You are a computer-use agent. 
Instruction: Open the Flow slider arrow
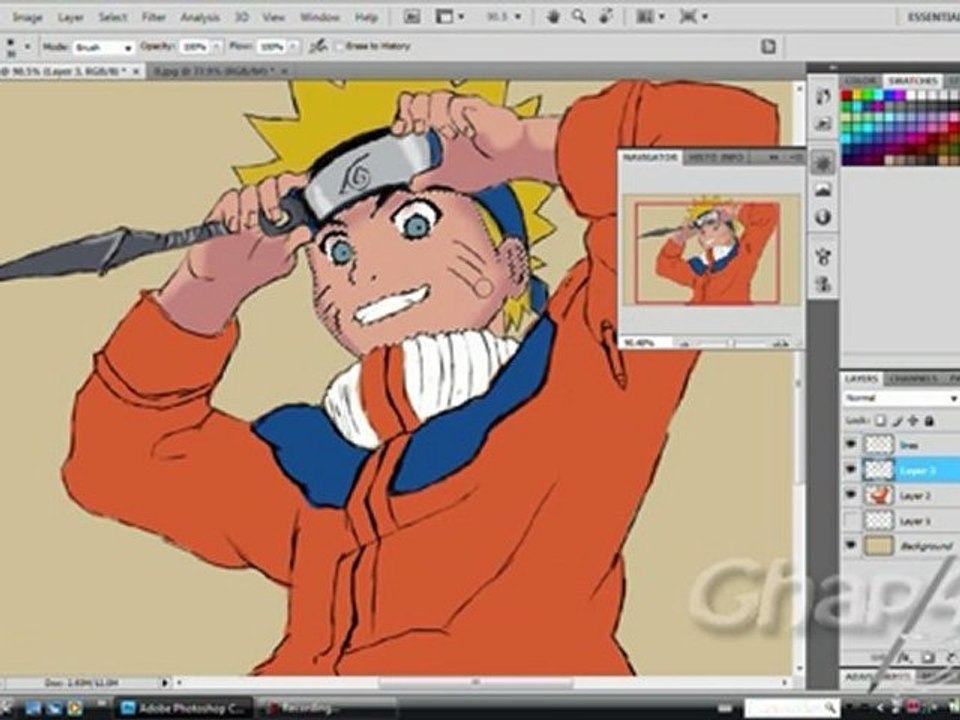coord(293,47)
